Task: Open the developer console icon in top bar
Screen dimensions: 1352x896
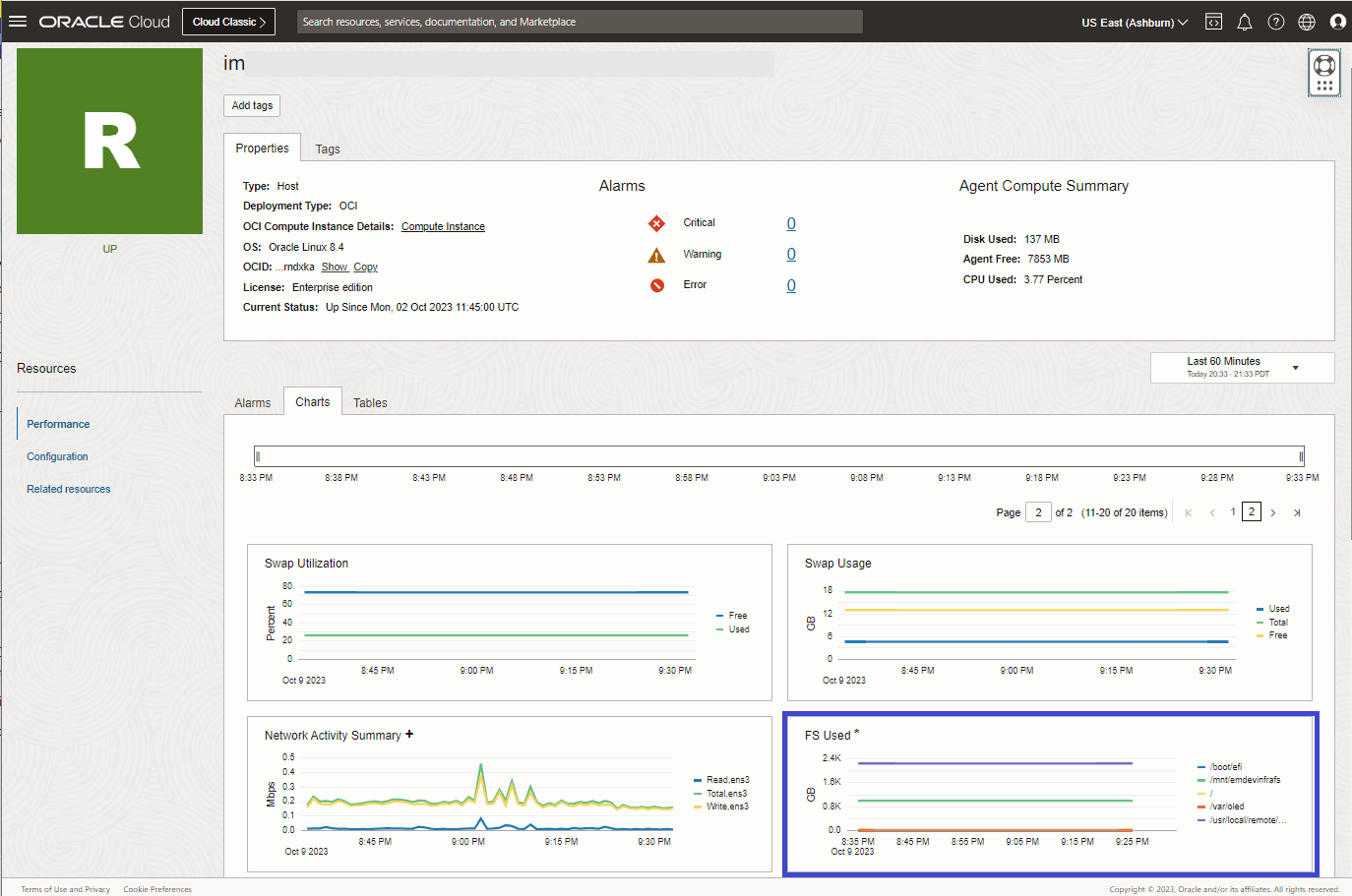Action: pos(1213,21)
